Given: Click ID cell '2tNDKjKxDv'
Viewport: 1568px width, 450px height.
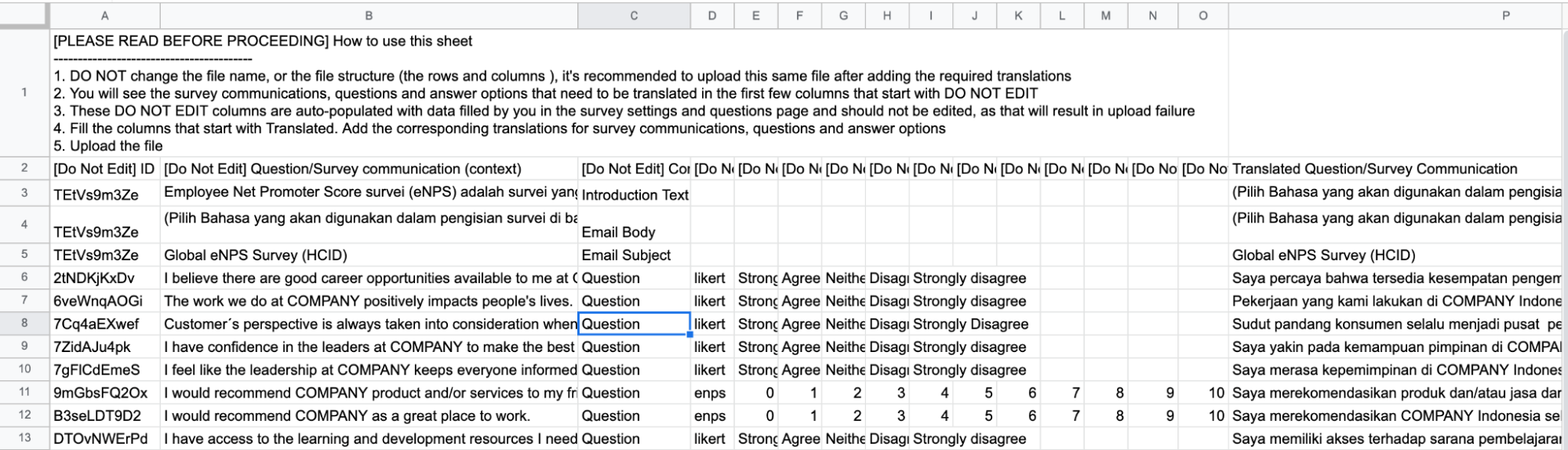Looking at the screenshot, I should (105, 278).
